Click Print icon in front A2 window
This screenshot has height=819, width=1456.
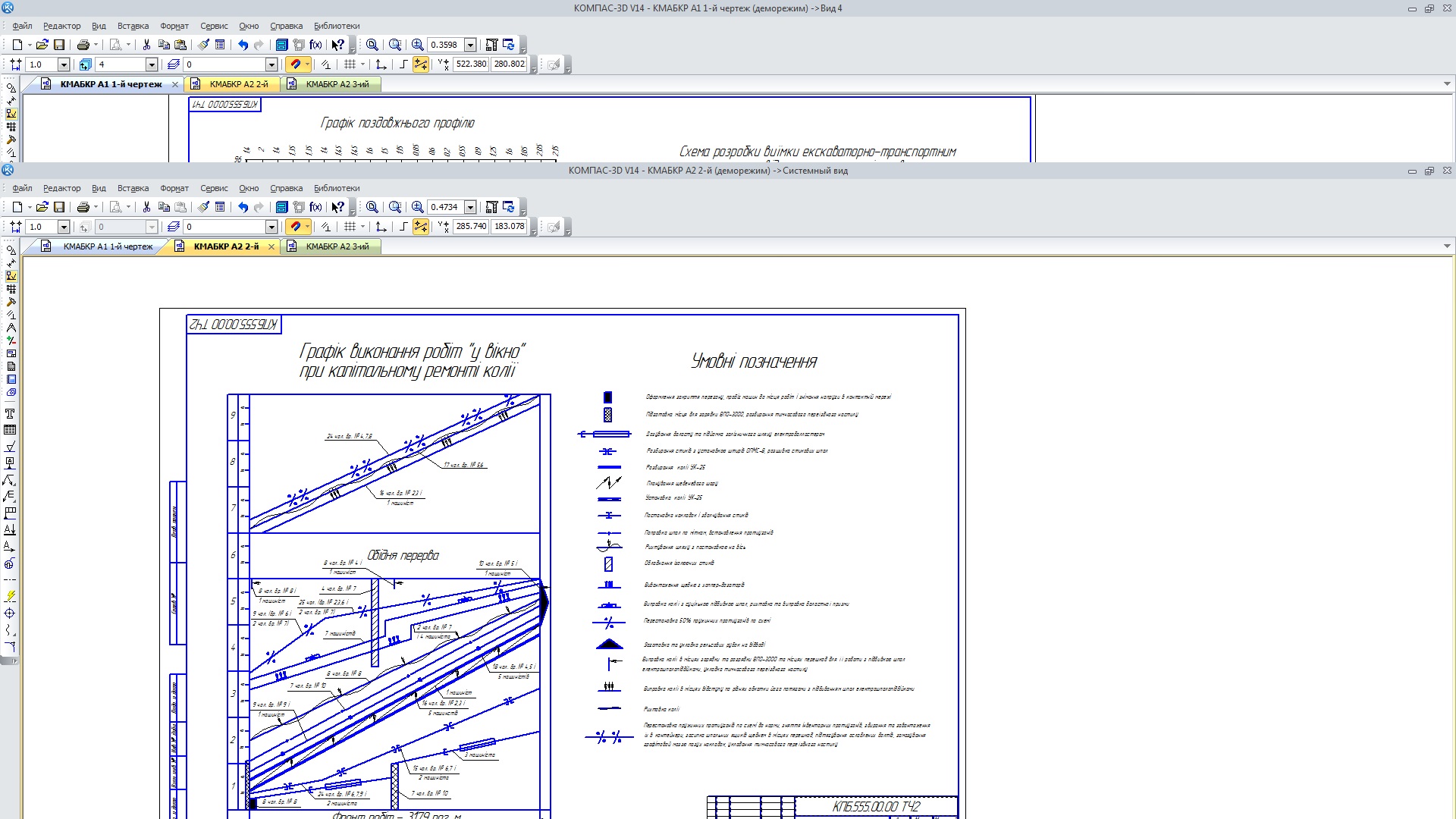point(83,207)
